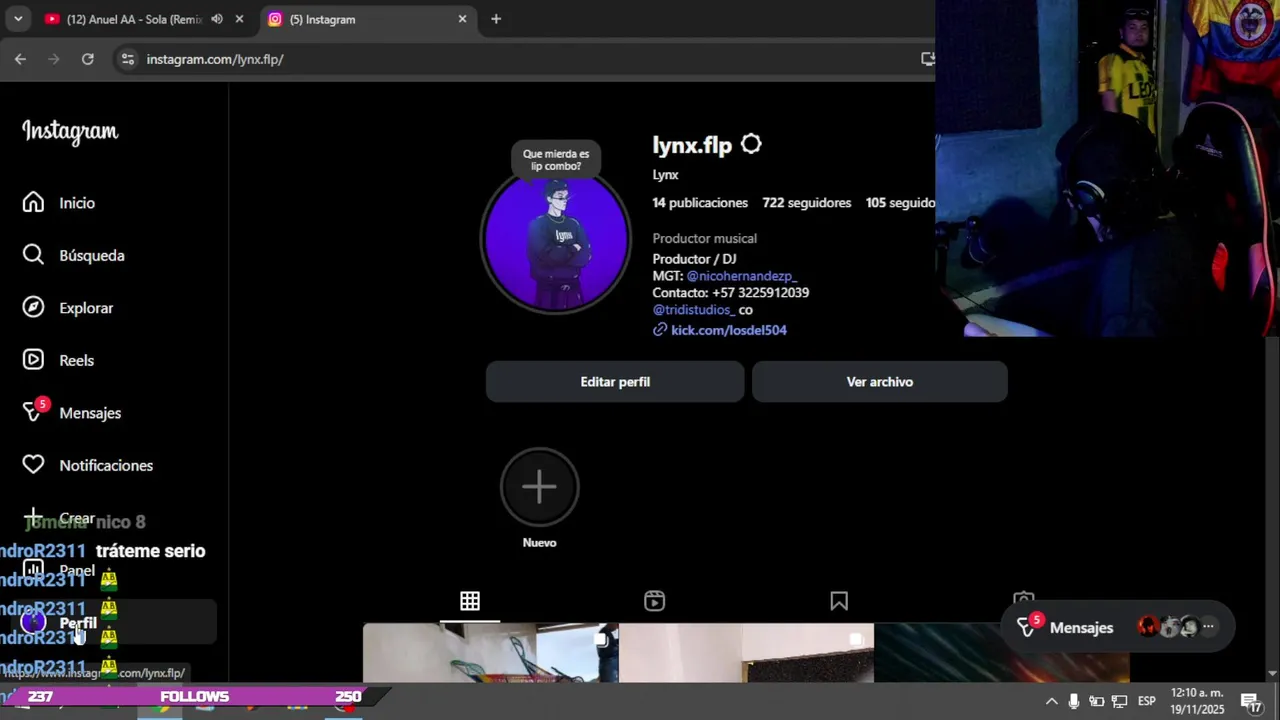Close the YouTube browser tab
The width and height of the screenshot is (1280, 720).
239,19
